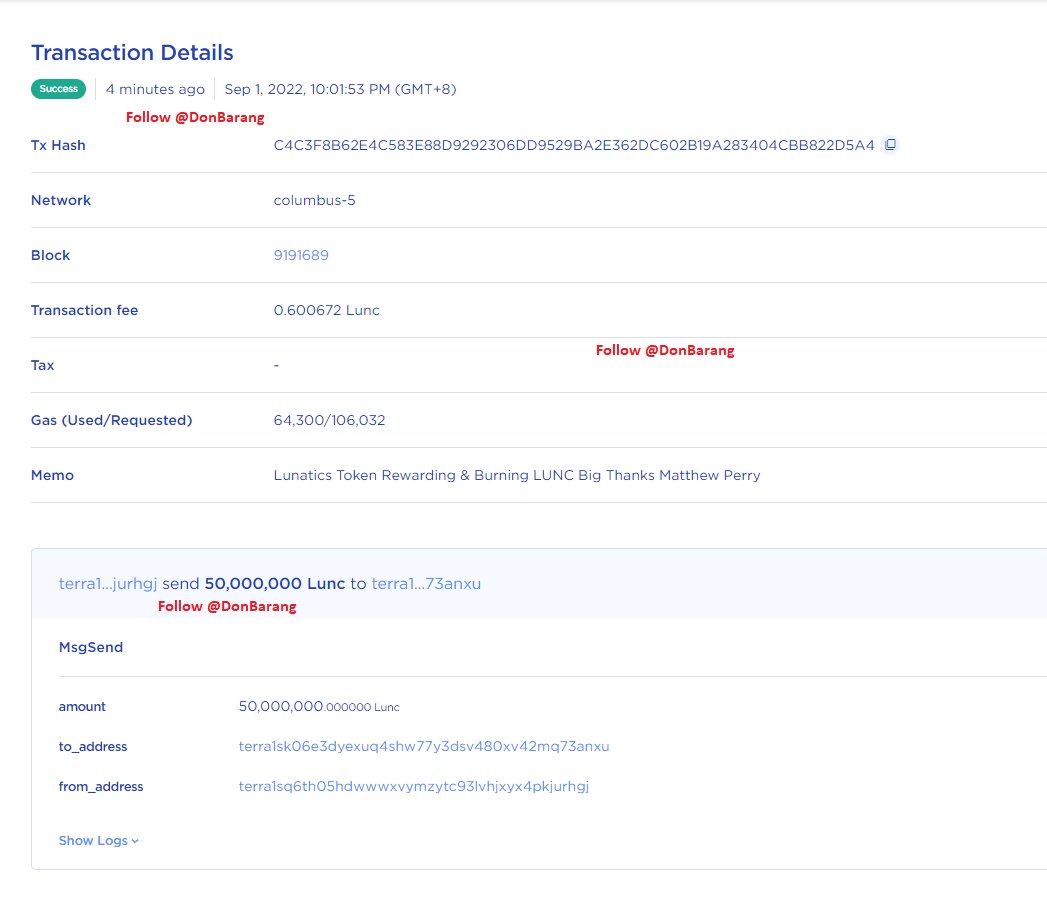Open the full from_address link
Viewport: 1047px width, 917px height.
[414, 786]
